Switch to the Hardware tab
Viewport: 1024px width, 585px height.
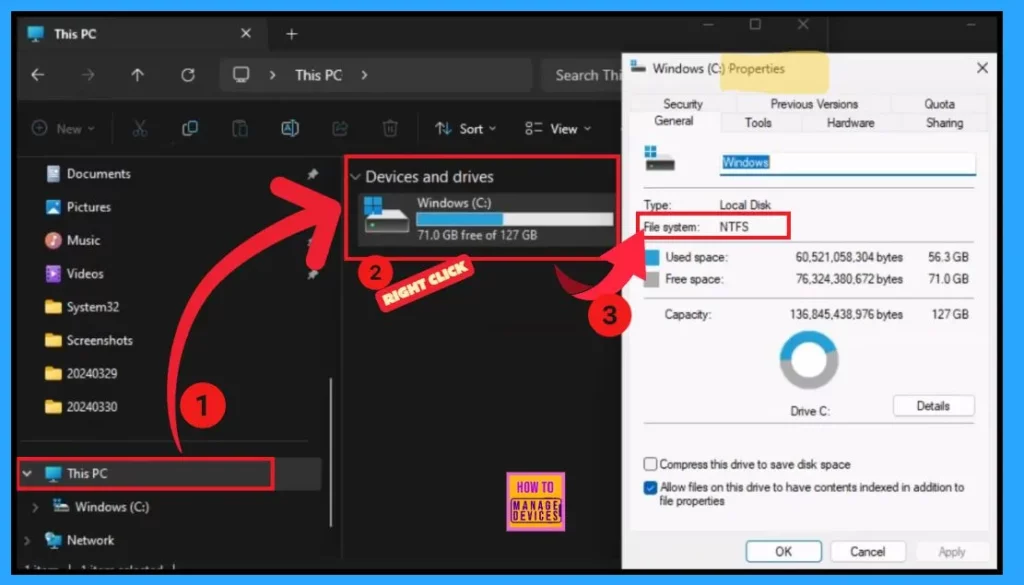point(850,123)
